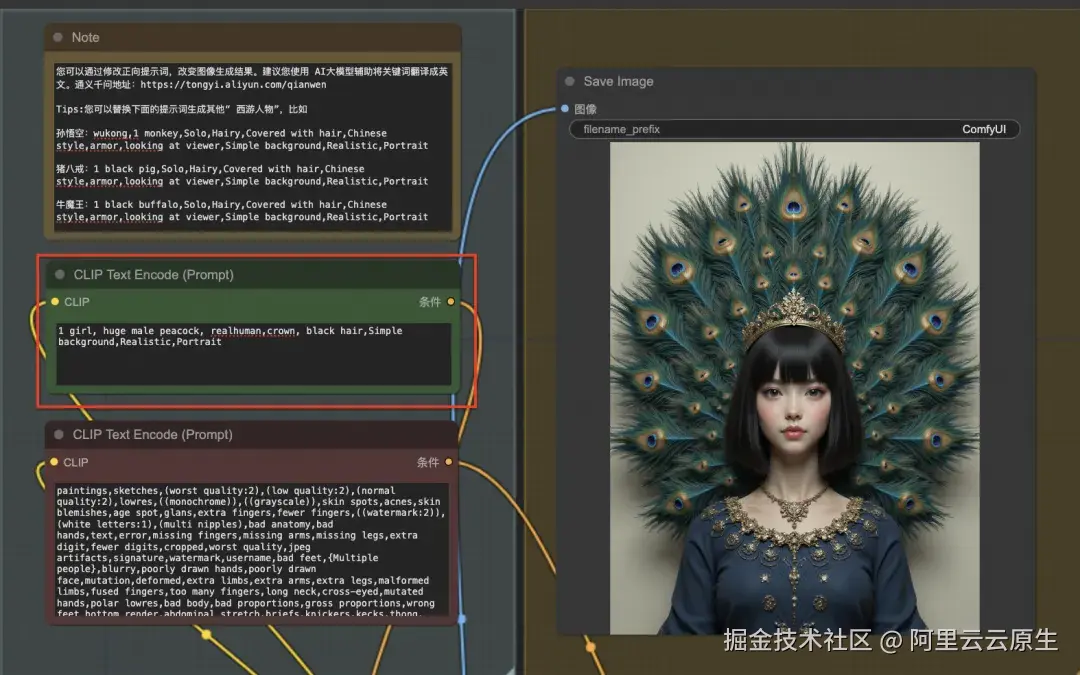
Task: Click the ComfyUI value in filename_prefix
Action: pyautogui.click(x=984, y=129)
